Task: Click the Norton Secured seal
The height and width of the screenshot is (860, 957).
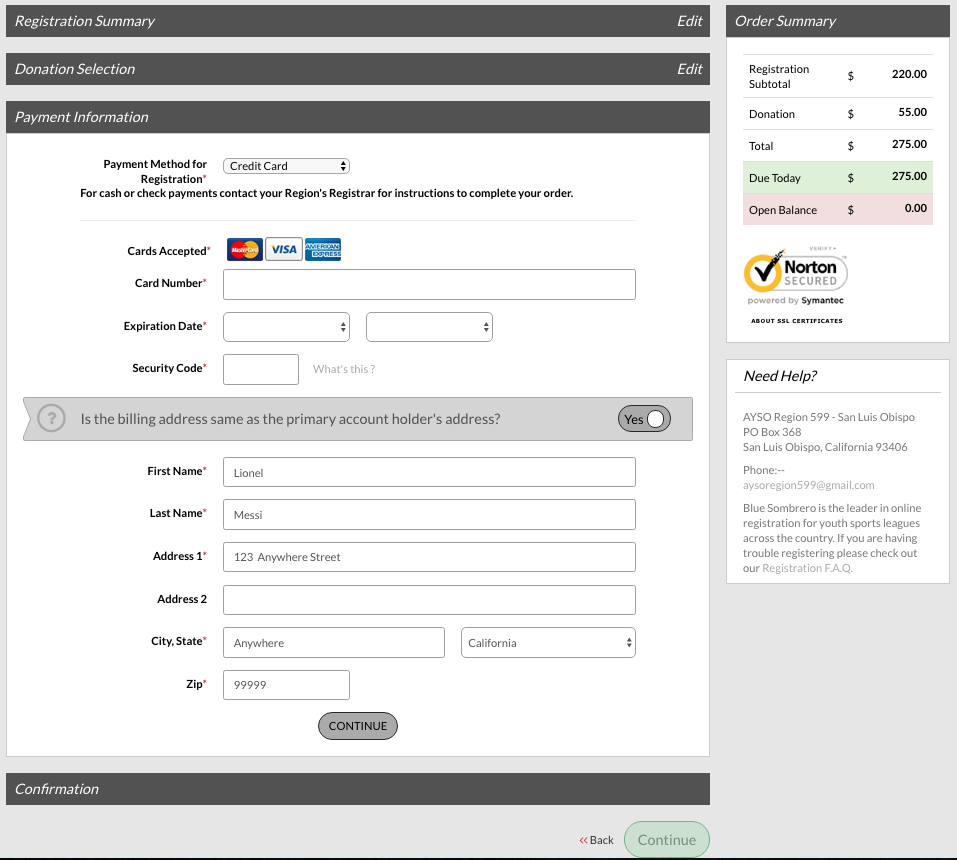Action: [x=796, y=275]
